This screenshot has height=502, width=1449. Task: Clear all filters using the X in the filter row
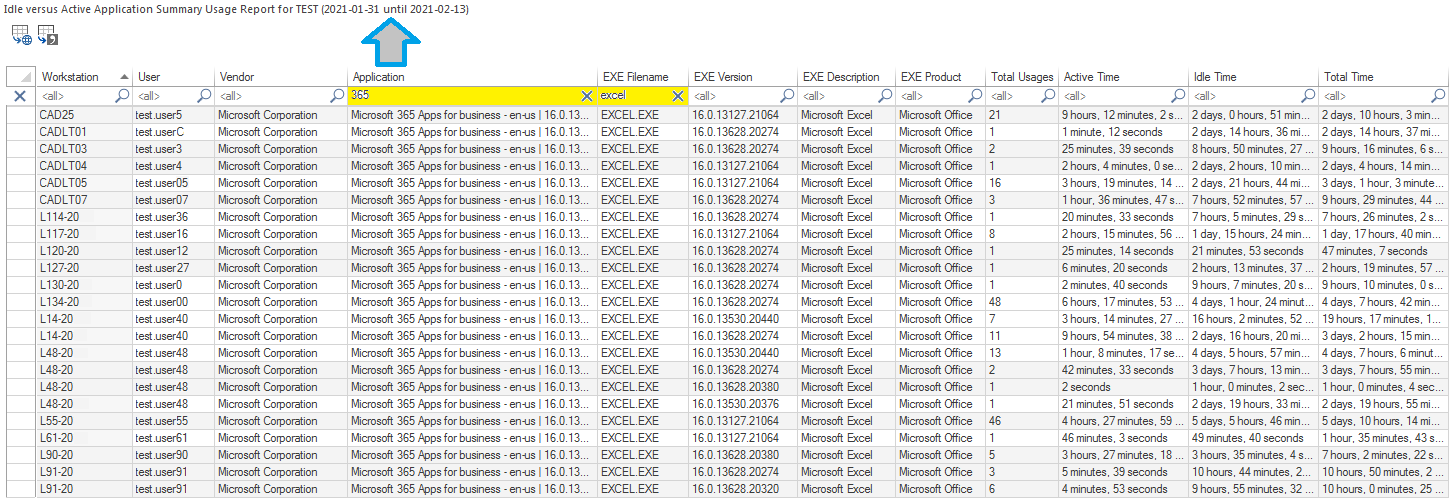tap(19, 96)
